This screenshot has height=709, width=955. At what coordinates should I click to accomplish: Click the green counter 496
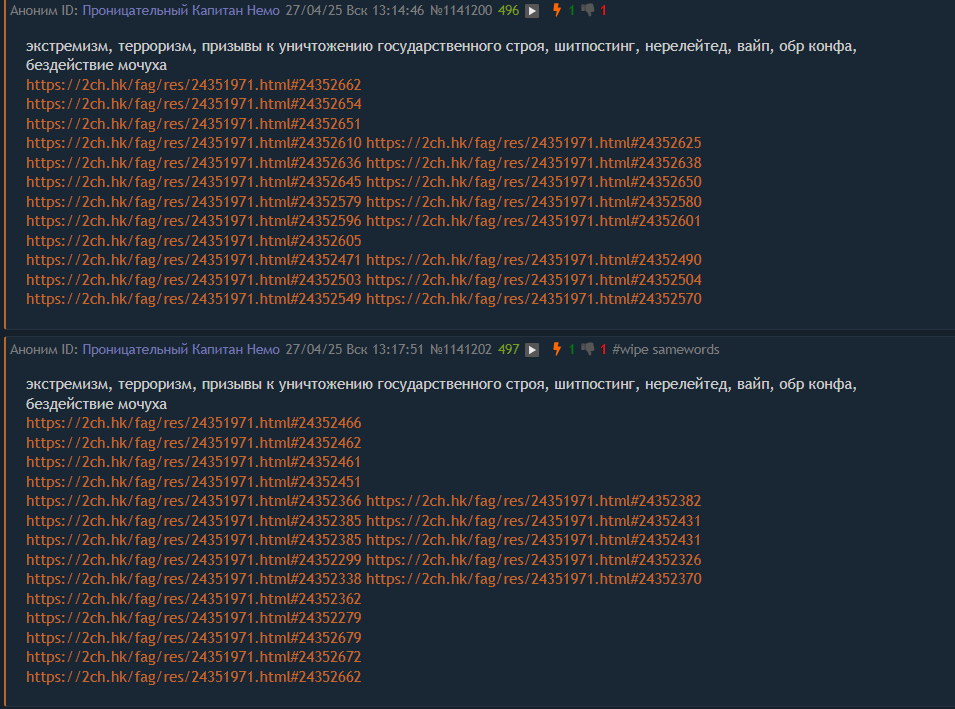click(x=509, y=10)
